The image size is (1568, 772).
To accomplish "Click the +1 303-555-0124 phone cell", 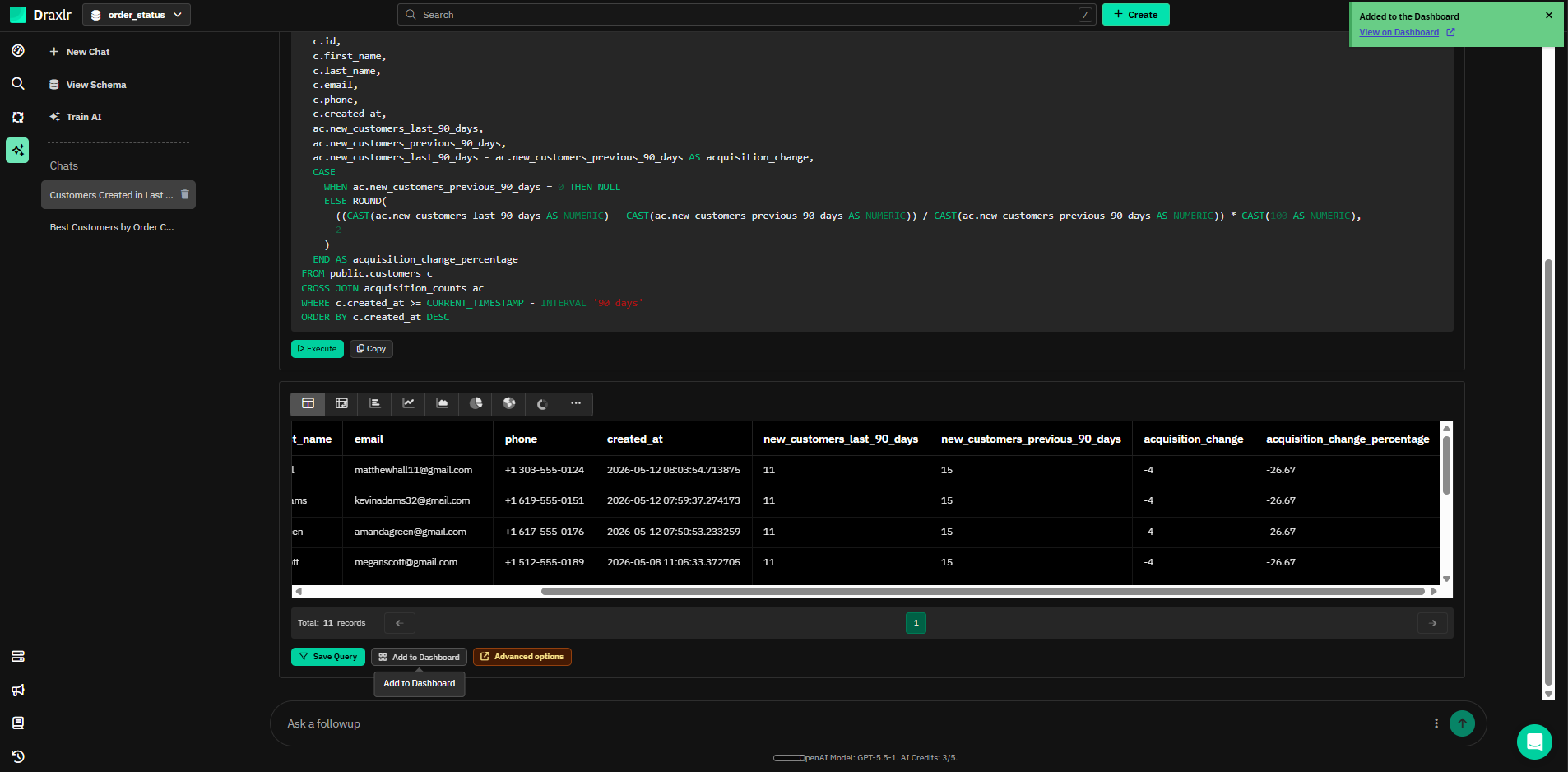I will coord(544,470).
